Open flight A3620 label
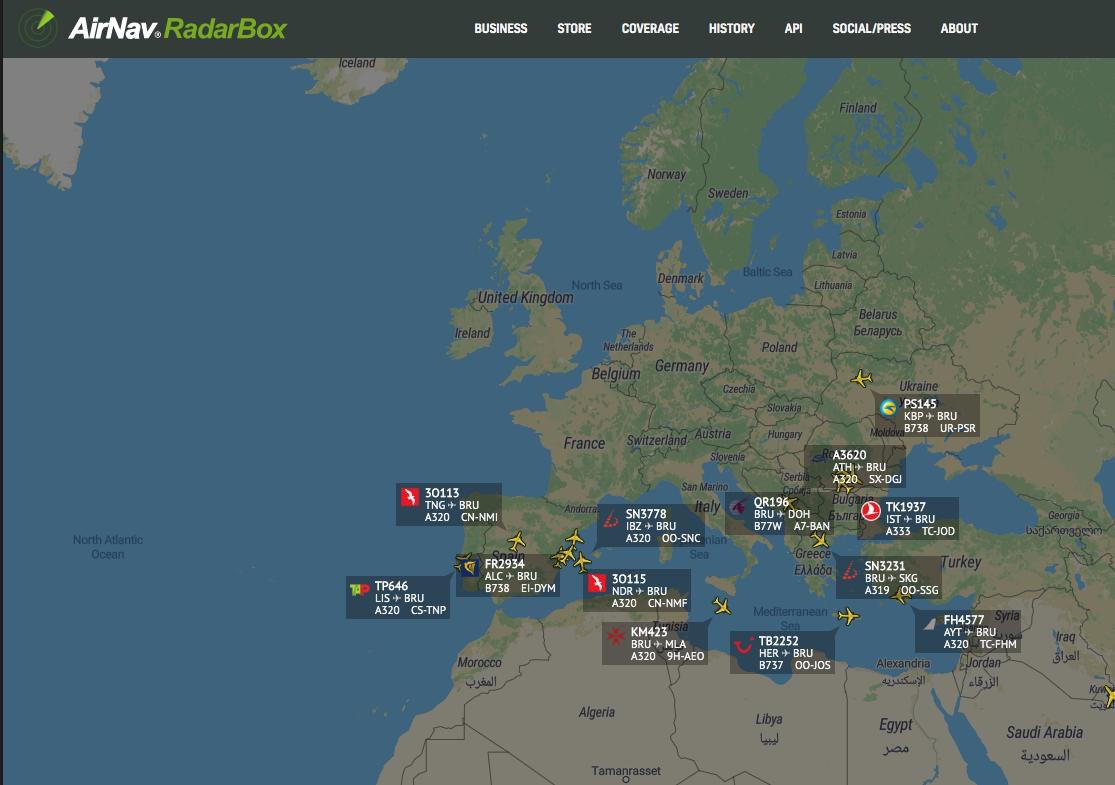 [x=855, y=466]
